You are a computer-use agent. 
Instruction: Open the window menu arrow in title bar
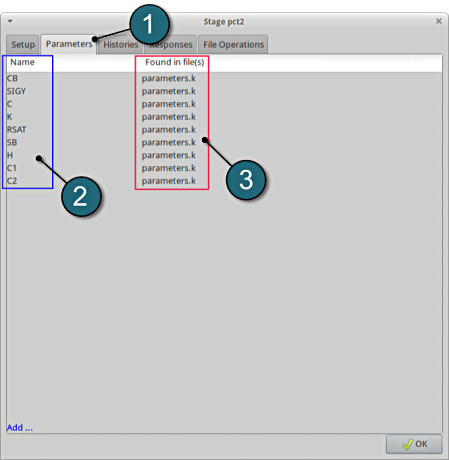10,21
